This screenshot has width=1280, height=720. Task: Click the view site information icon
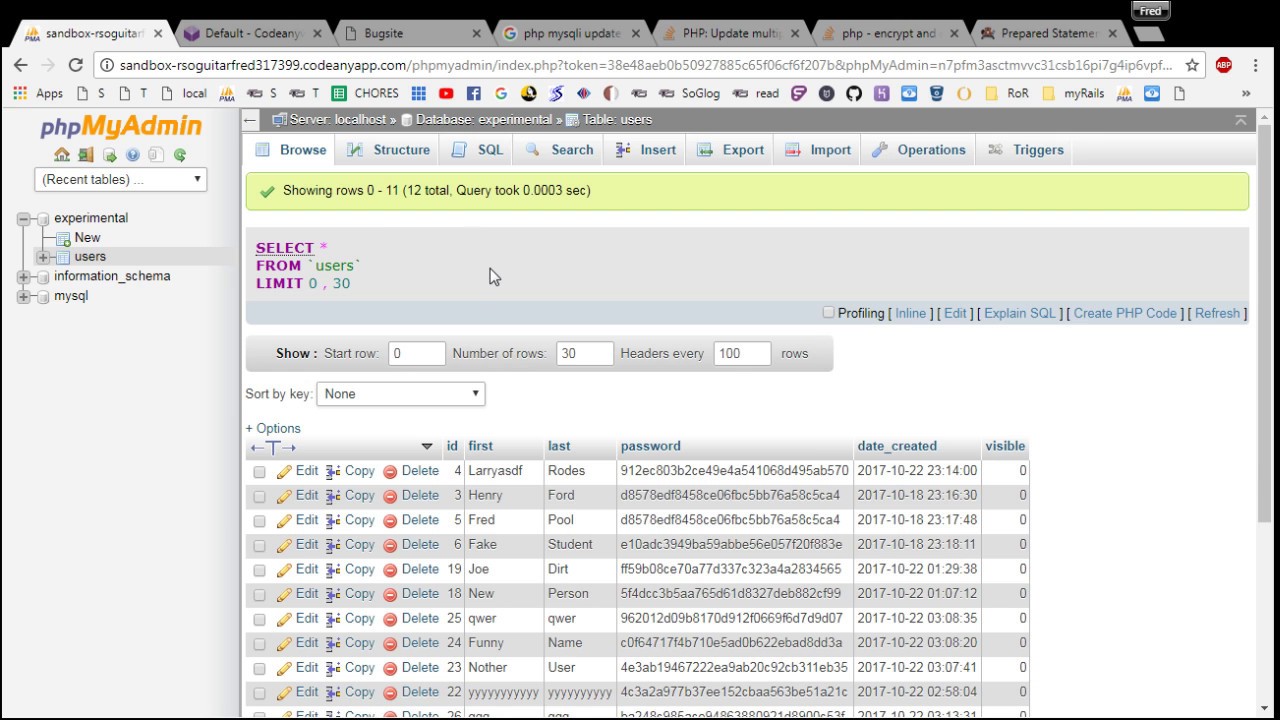(x=106, y=65)
